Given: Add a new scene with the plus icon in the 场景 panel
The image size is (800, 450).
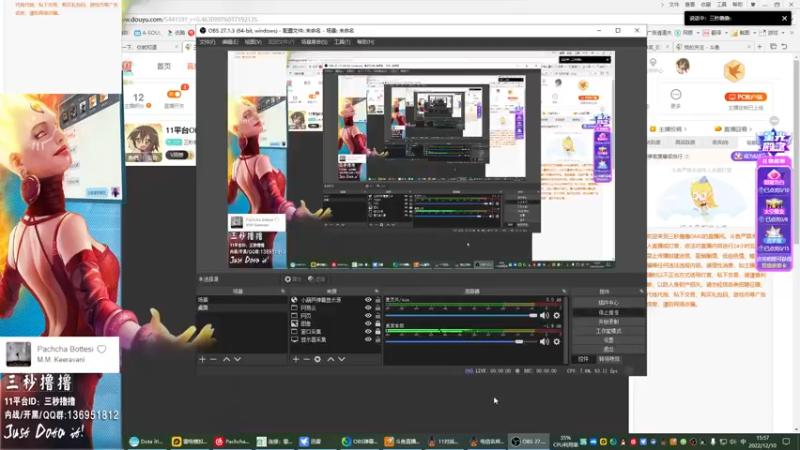Looking at the screenshot, I should point(203,359).
